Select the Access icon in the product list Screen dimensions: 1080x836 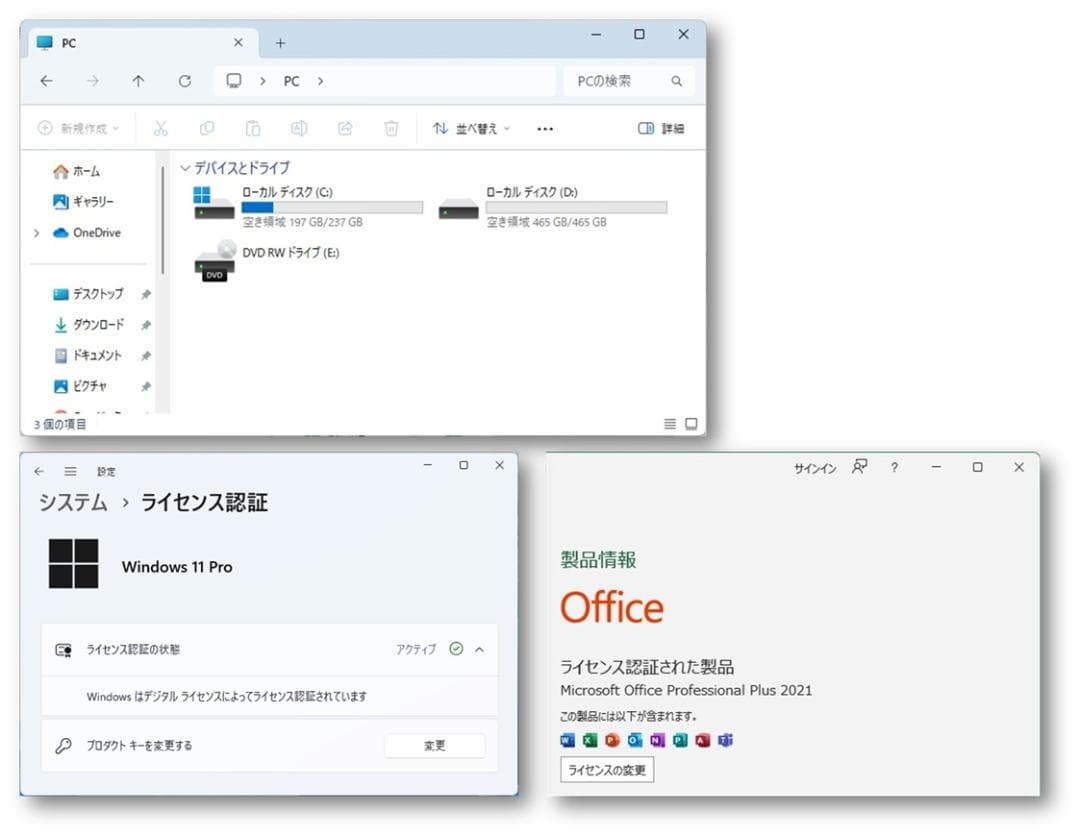pyautogui.click(x=701, y=740)
